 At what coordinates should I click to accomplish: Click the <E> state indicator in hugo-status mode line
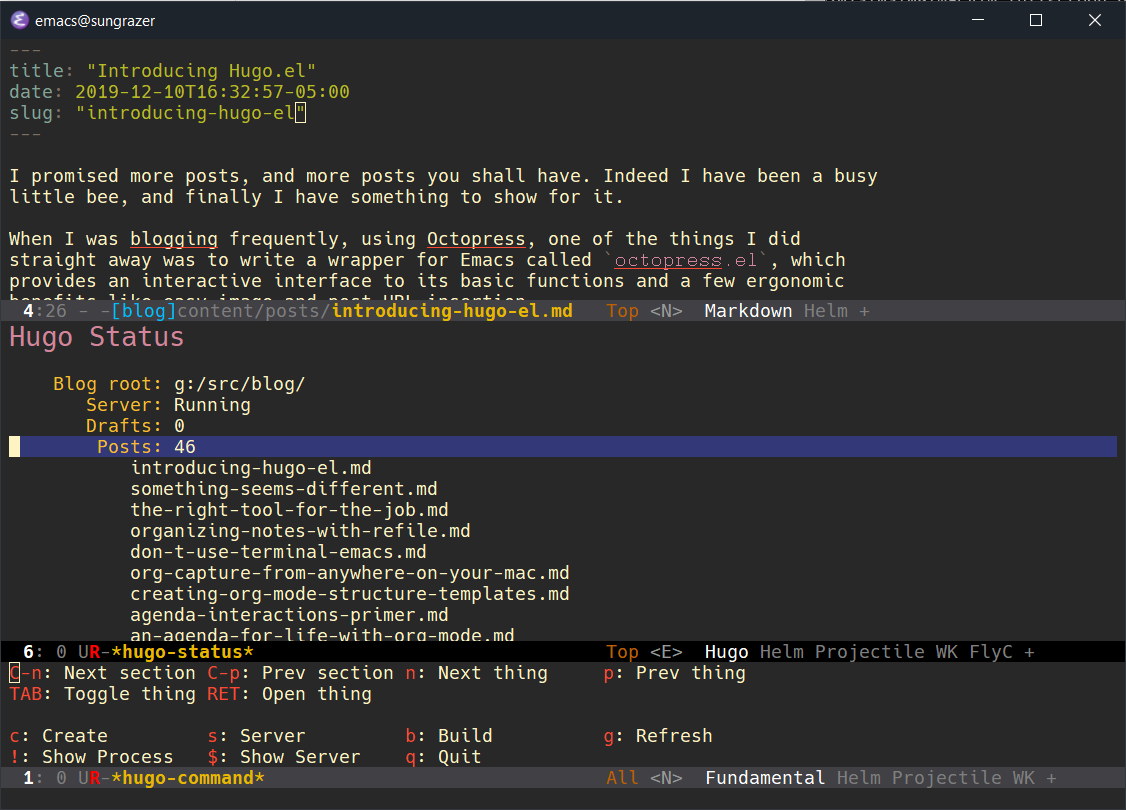click(666, 652)
